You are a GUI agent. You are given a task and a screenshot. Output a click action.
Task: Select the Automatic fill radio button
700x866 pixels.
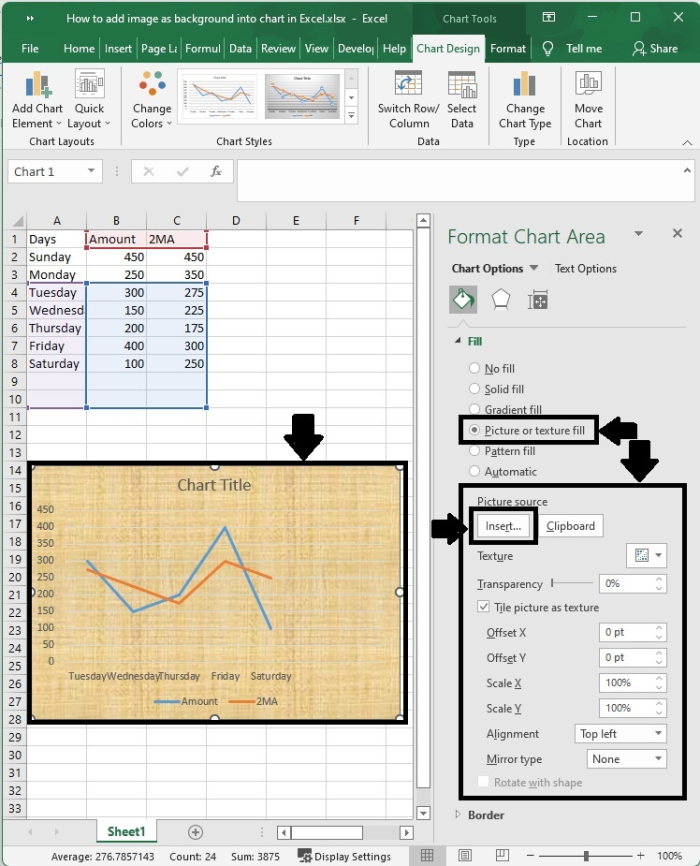pyautogui.click(x=474, y=471)
